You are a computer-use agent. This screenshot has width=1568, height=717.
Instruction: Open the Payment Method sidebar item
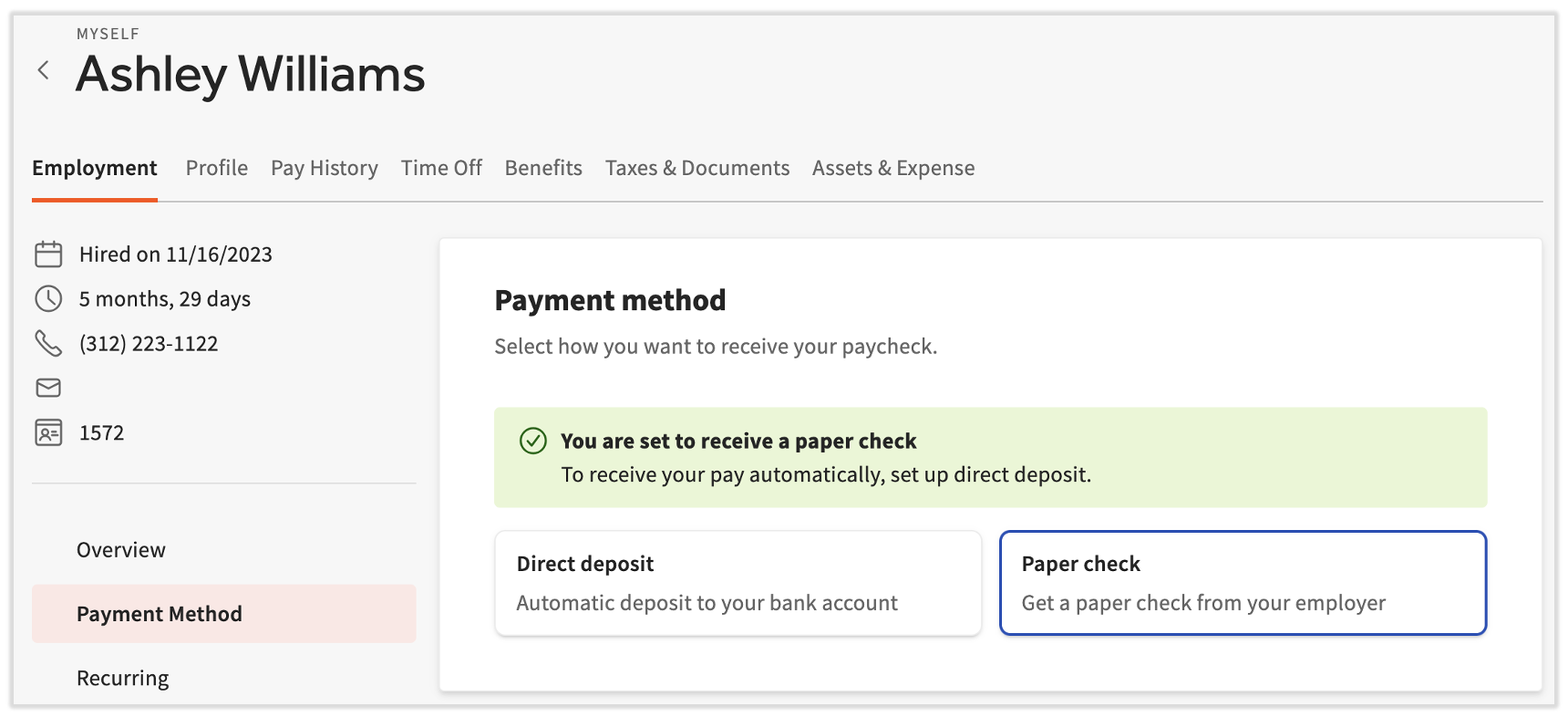159,613
